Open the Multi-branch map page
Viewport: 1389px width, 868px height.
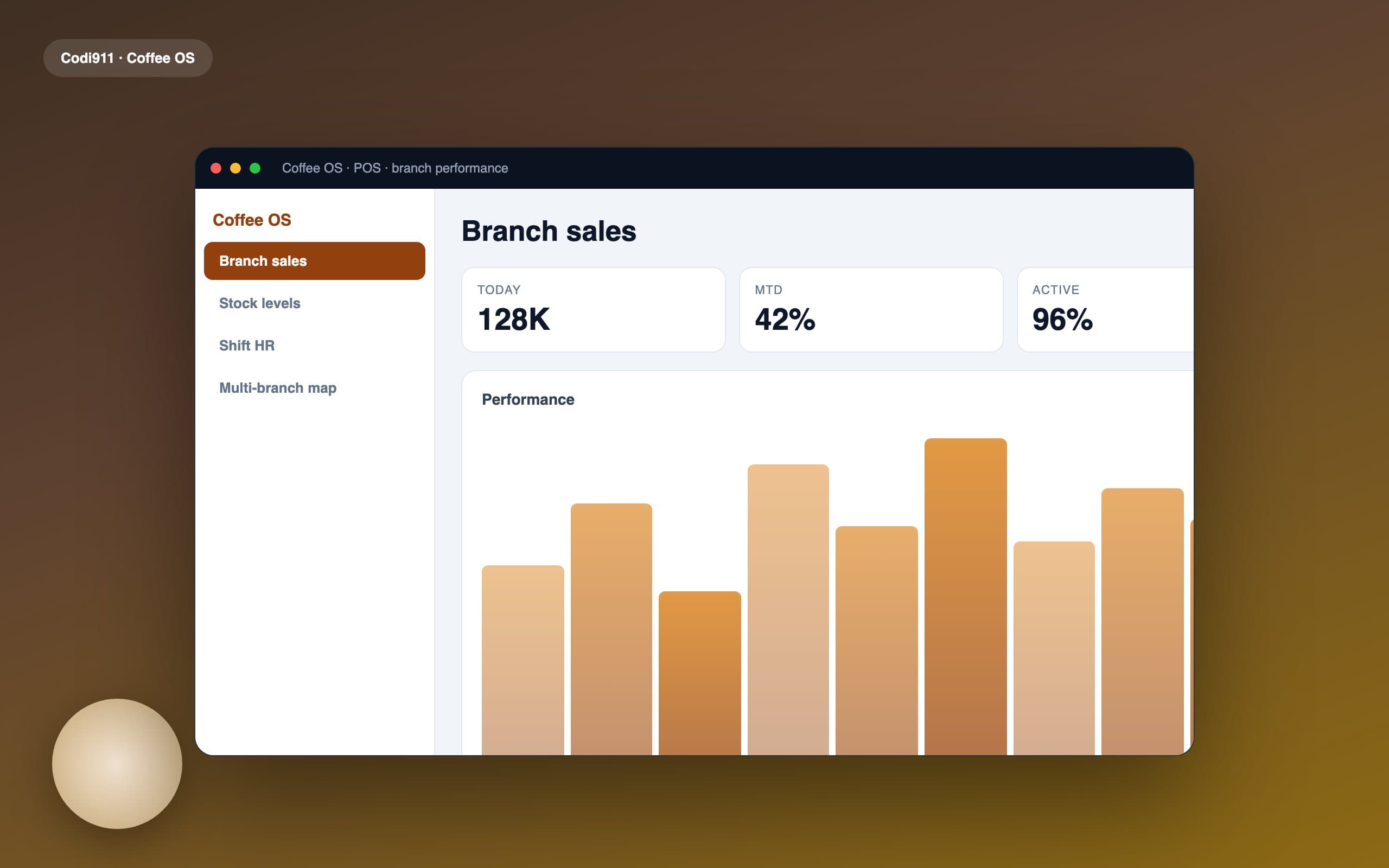[x=315, y=388]
